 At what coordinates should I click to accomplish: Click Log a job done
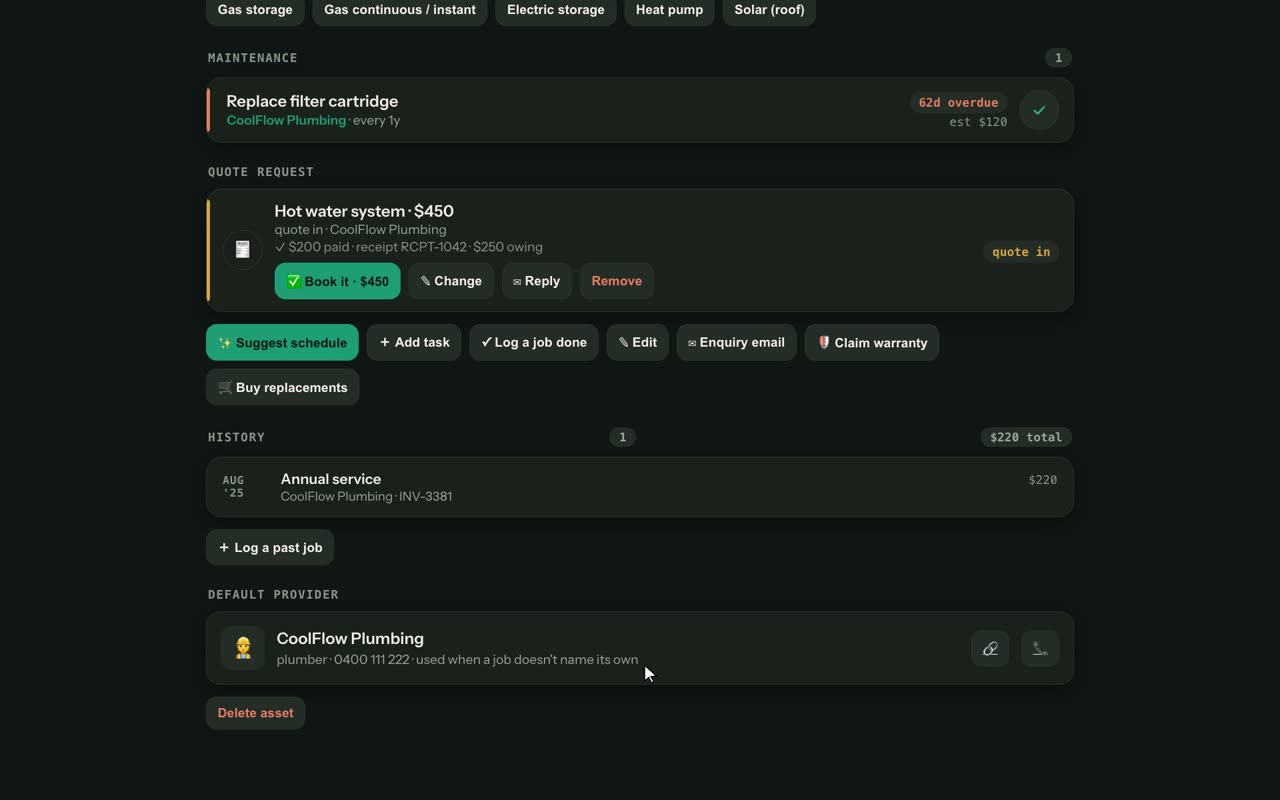[534, 342]
